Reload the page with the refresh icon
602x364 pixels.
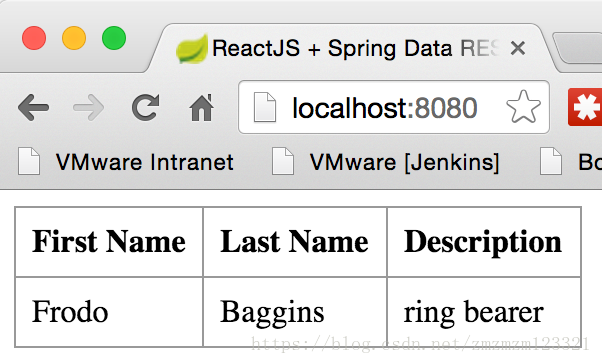pos(146,108)
